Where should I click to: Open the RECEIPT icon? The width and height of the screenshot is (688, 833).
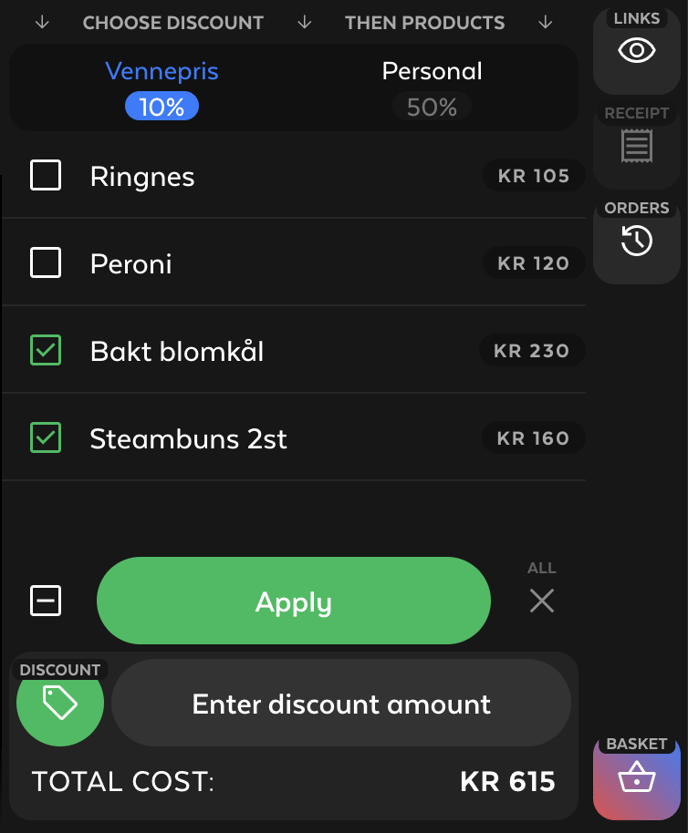click(636, 146)
